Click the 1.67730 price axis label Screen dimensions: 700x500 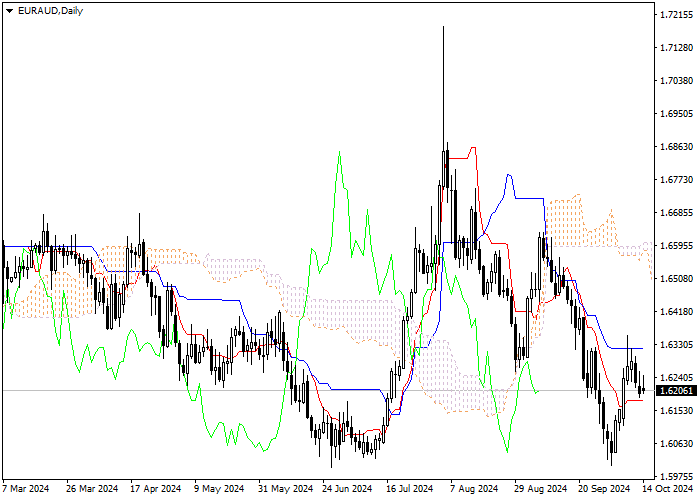(677, 179)
